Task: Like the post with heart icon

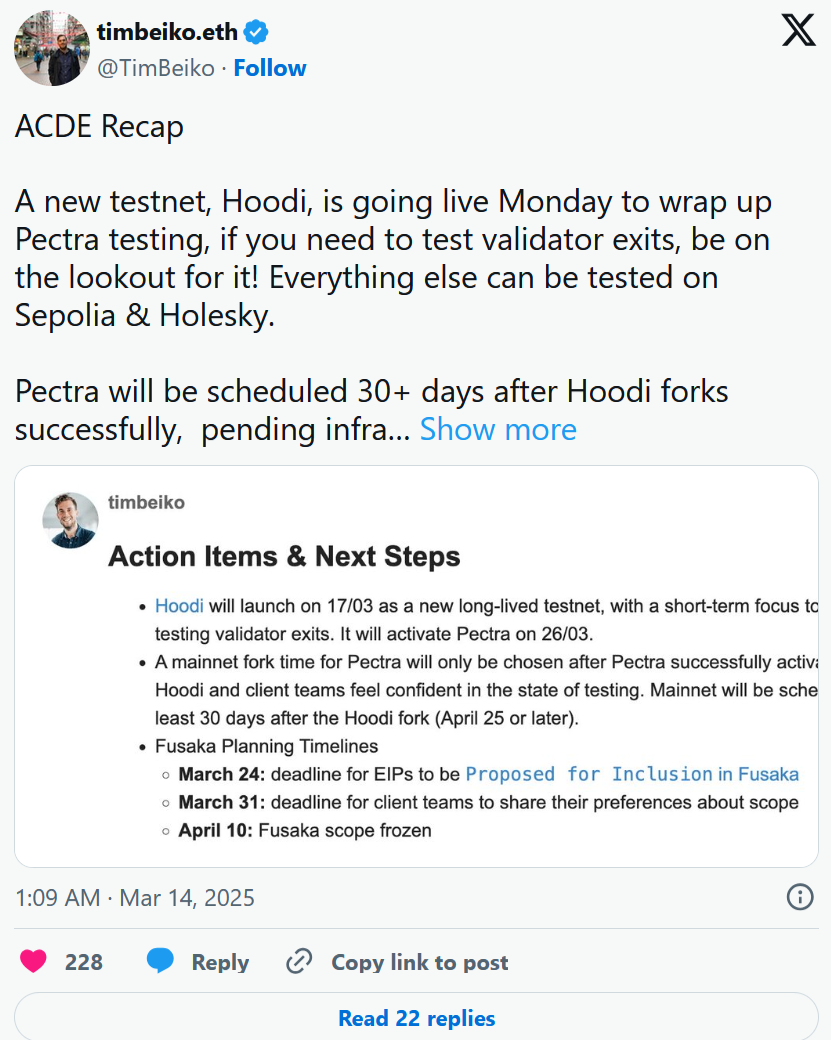Action: coord(33,961)
